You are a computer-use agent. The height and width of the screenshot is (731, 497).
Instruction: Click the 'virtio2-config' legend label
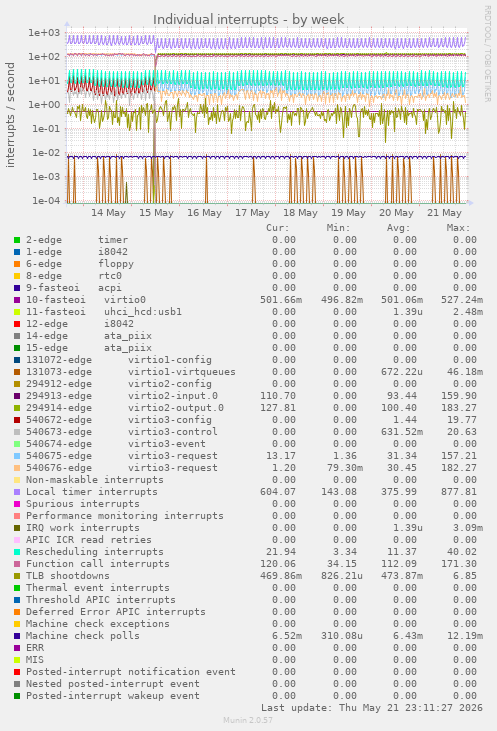[170, 384]
